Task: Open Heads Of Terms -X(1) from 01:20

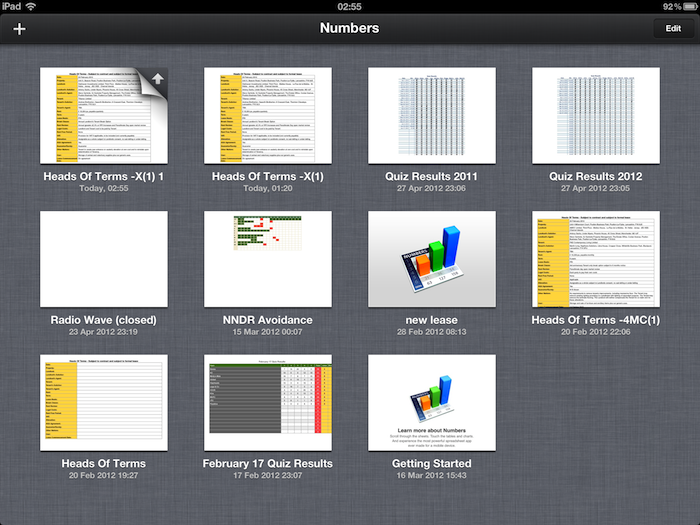Action: pos(268,116)
